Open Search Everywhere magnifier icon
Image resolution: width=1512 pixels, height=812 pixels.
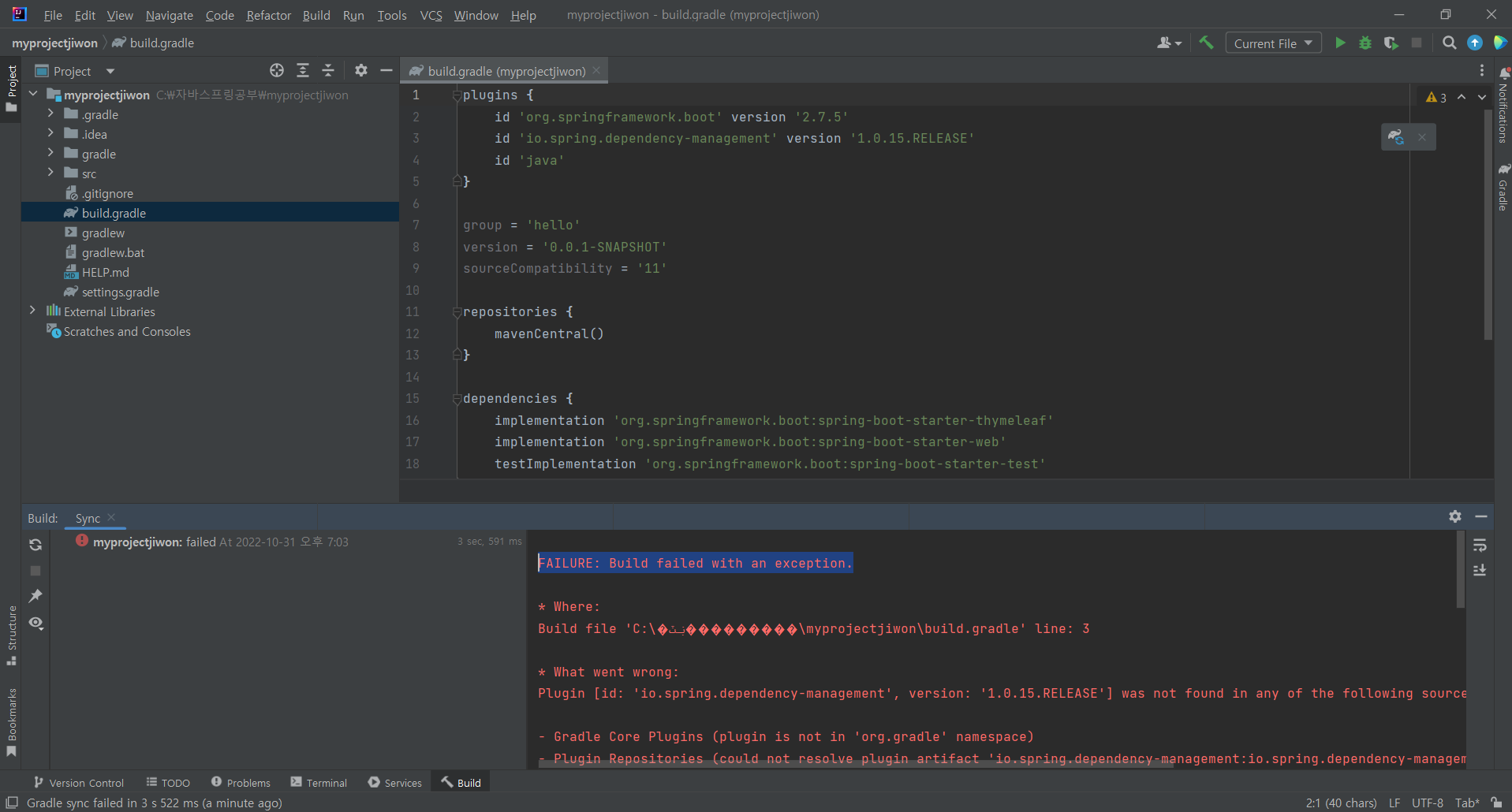click(1450, 43)
